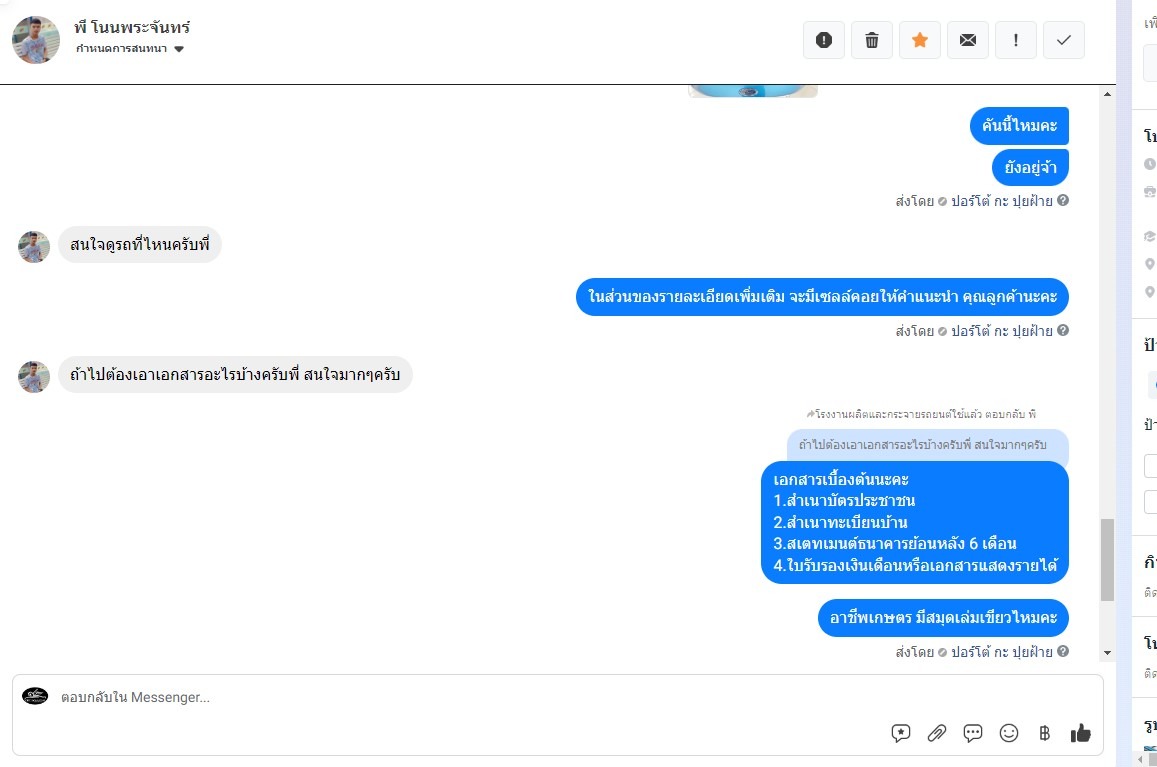Flag conversation with the plain exclamation icon

tap(1015, 40)
